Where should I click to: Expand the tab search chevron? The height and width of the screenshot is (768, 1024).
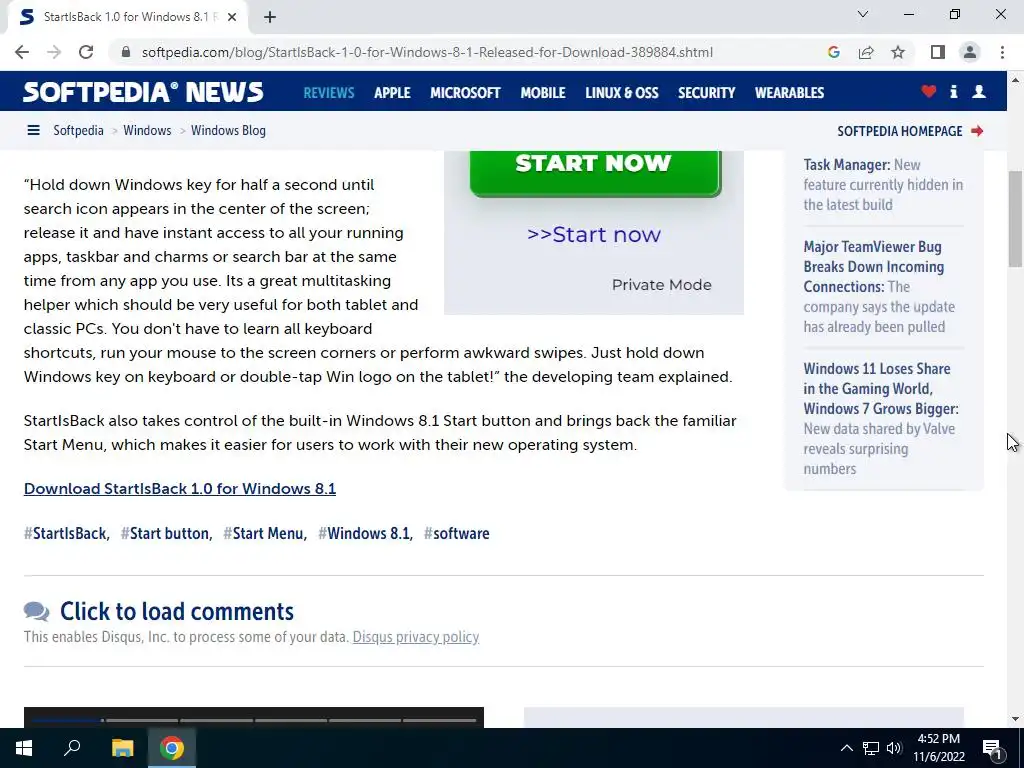point(863,14)
